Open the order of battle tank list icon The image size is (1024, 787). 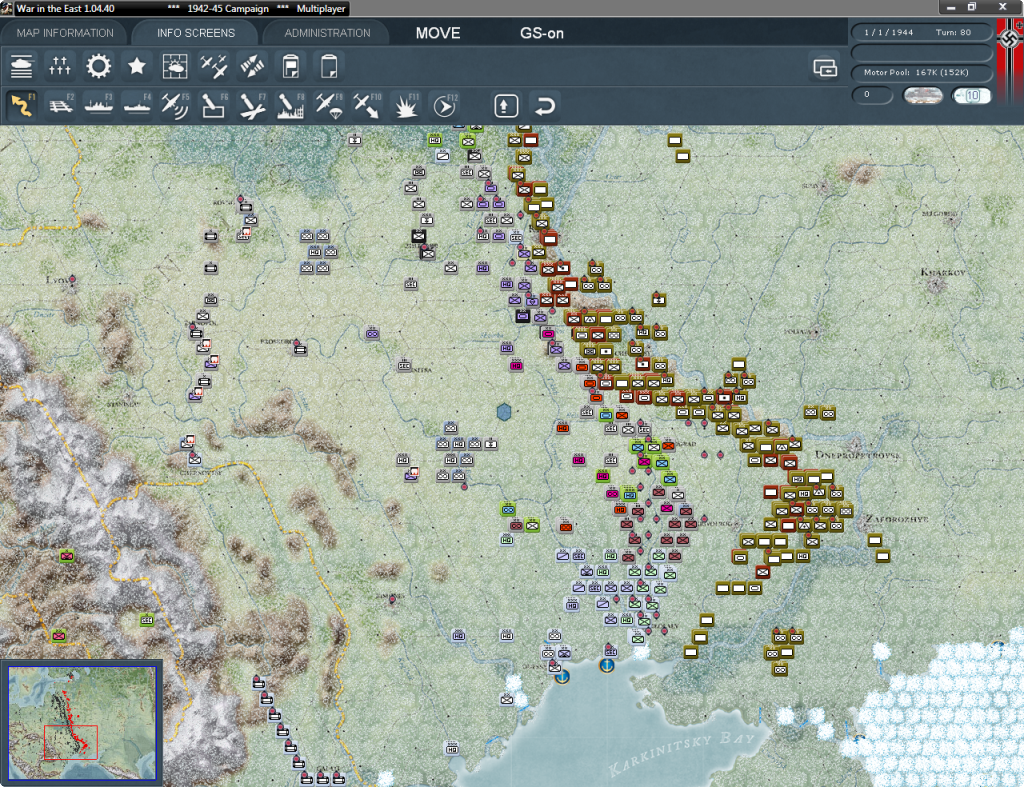[22, 67]
